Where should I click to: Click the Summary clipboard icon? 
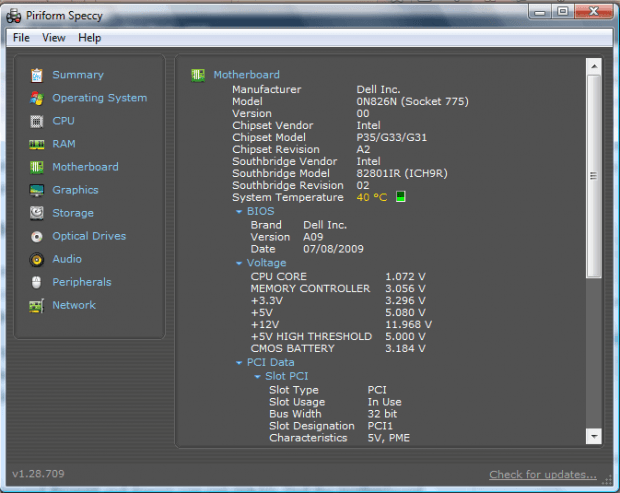(x=37, y=75)
